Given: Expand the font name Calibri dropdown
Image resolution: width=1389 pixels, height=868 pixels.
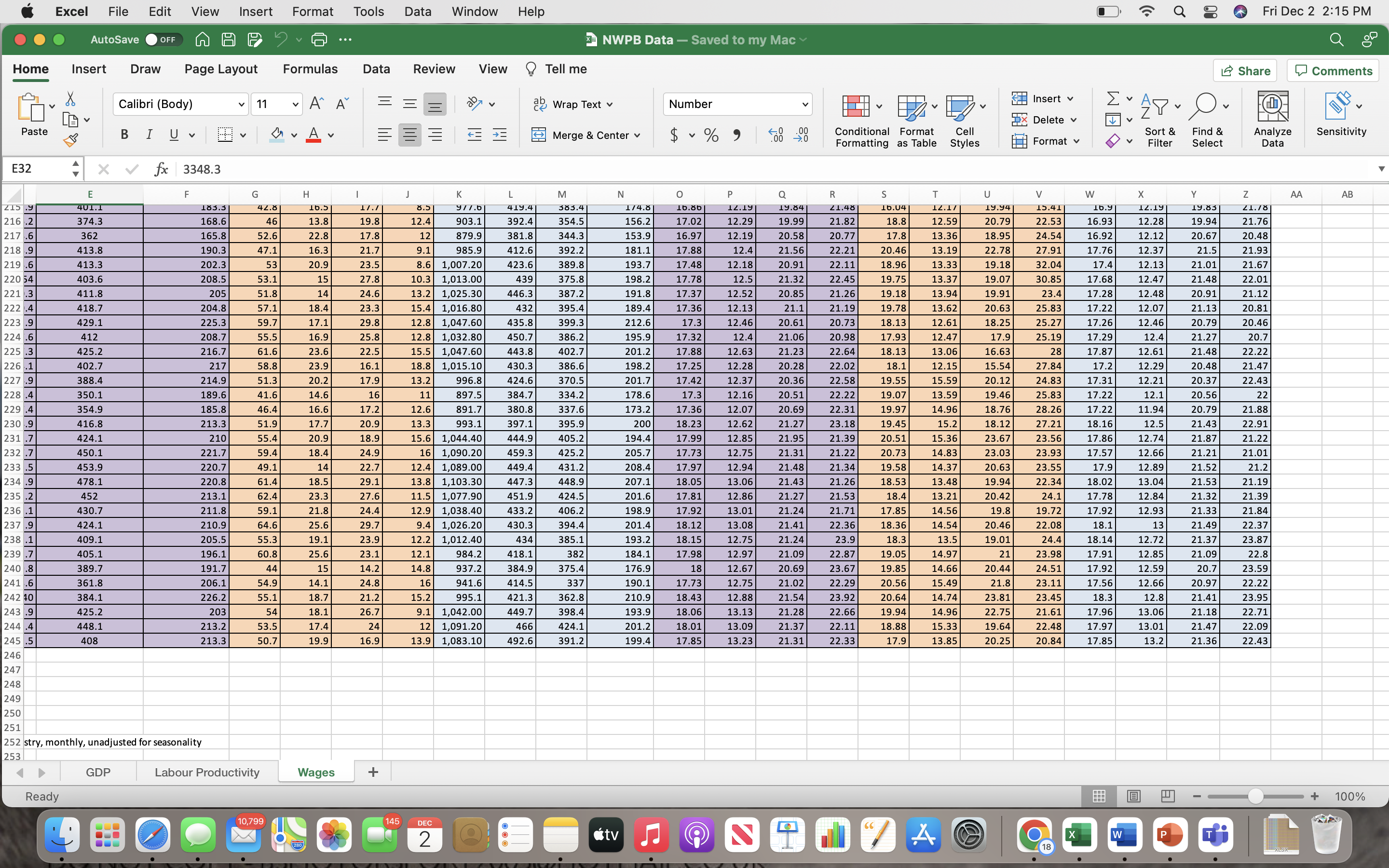Looking at the screenshot, I should click(241, 105).
